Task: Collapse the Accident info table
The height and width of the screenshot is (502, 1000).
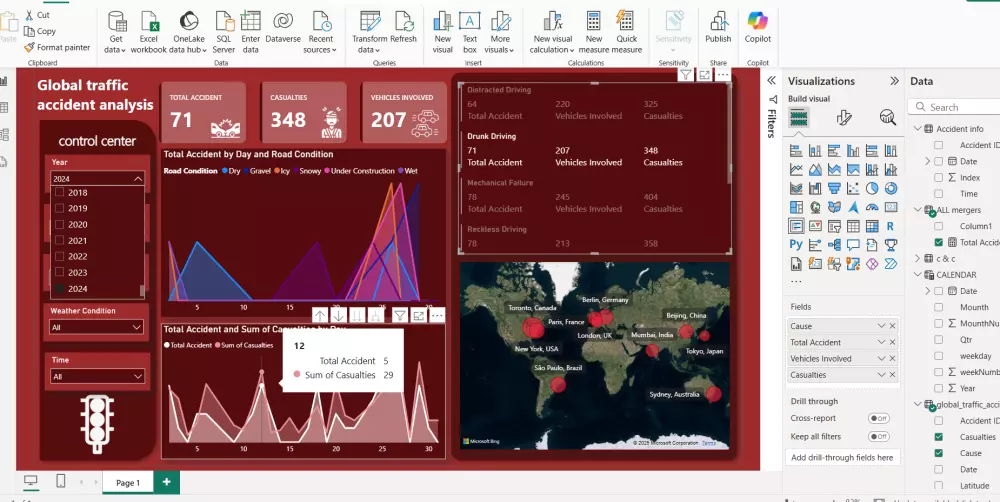Action: (918, 129)
